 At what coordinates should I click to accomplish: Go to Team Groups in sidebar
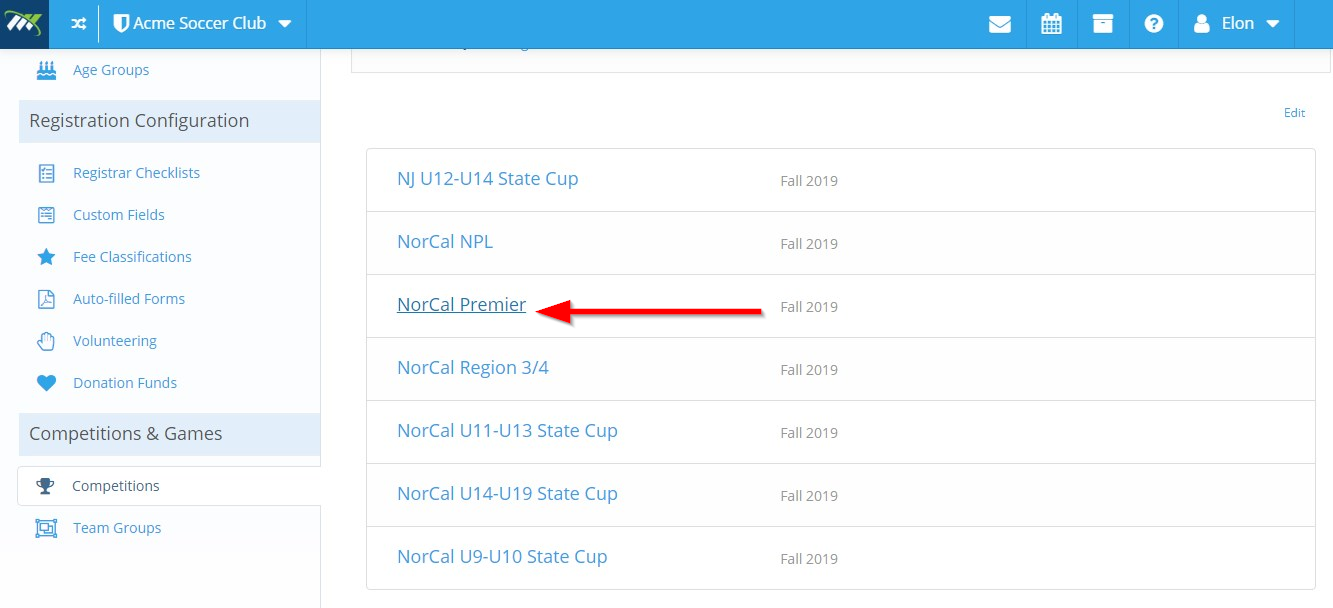117,528
